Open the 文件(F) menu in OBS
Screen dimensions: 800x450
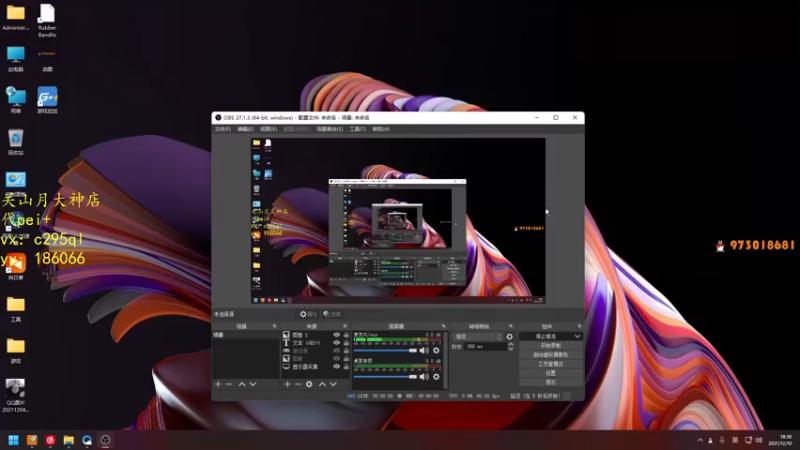(222, 129)
